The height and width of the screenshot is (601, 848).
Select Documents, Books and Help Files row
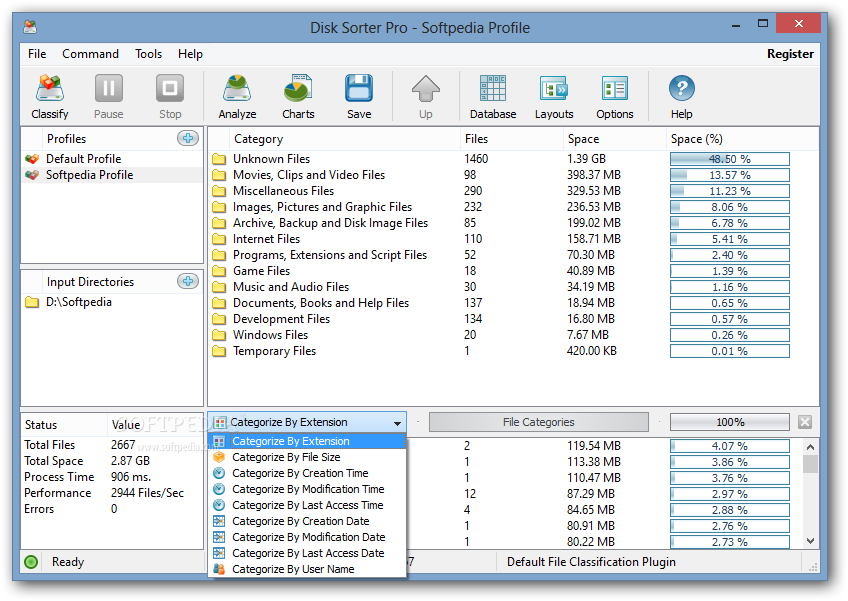pyautogui.click(x=513, y=303)
